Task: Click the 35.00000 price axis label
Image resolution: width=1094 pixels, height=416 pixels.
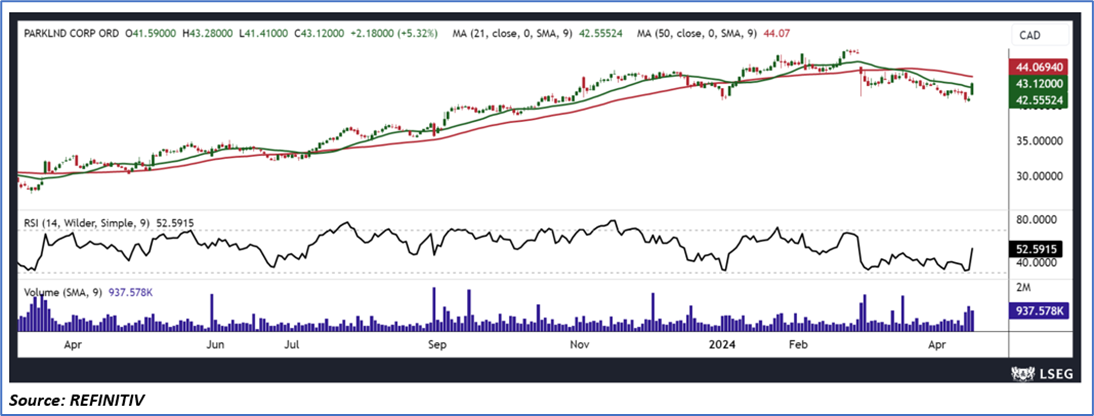Action: click(1040, 140)
